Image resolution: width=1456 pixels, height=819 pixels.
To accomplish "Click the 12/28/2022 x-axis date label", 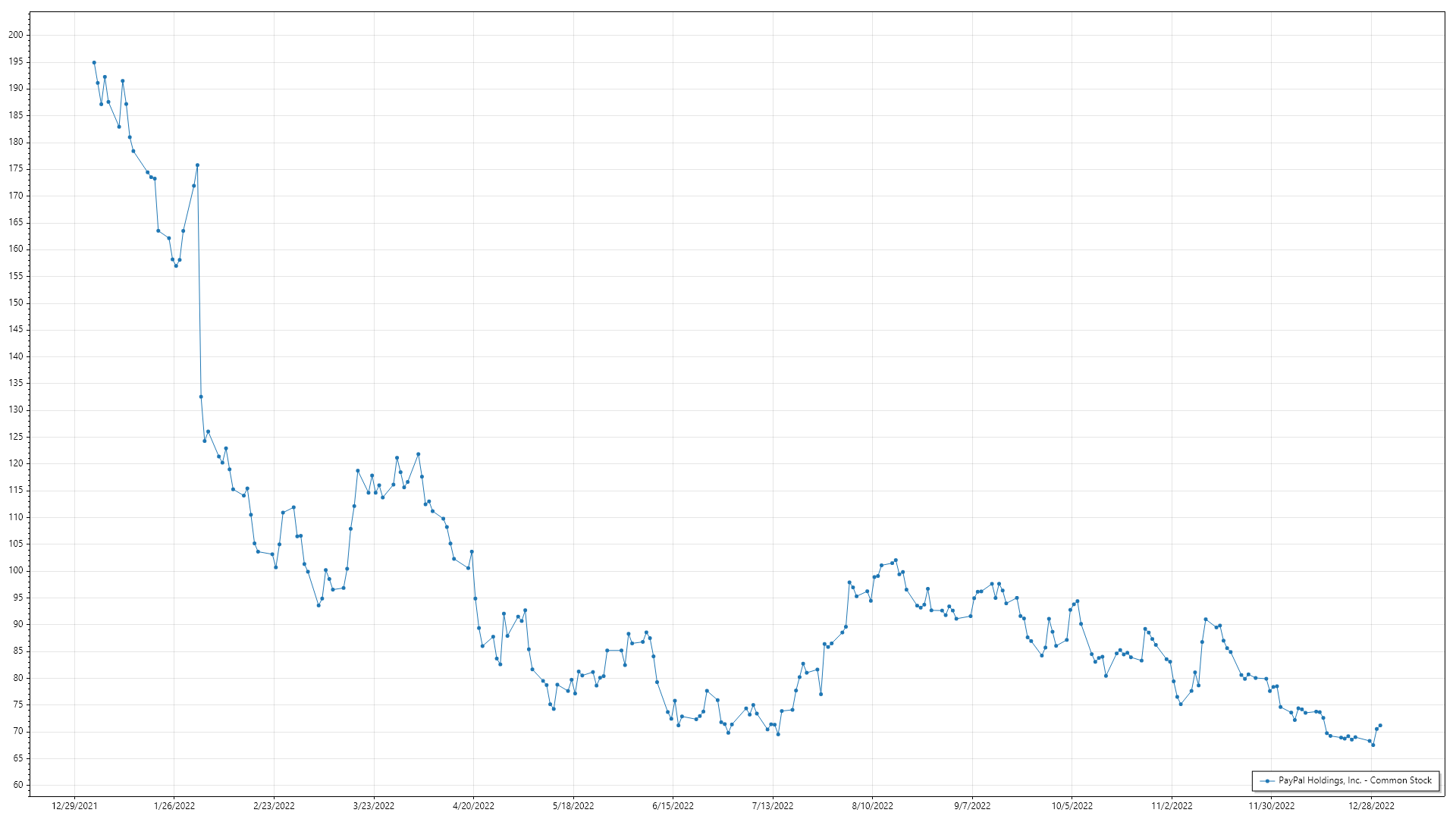I will click(x=1371, y=805).
